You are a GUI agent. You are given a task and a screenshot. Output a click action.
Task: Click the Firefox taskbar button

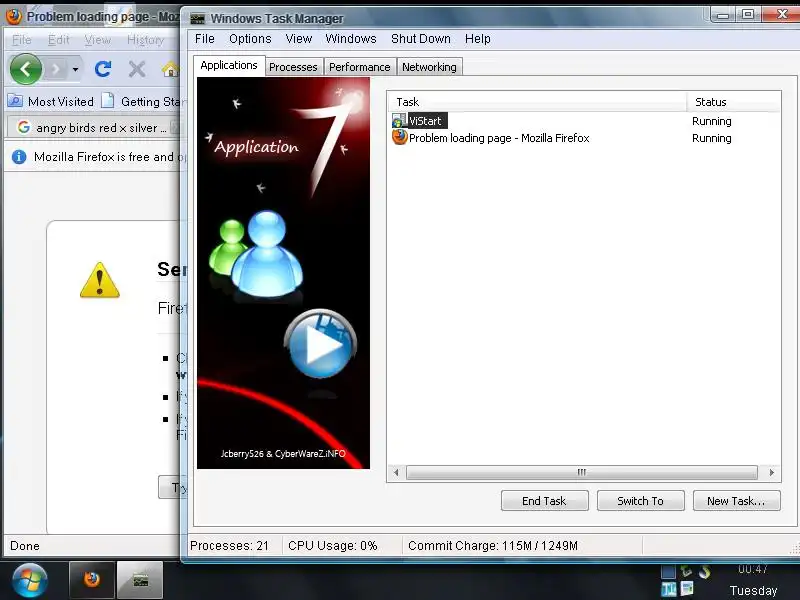92,580
